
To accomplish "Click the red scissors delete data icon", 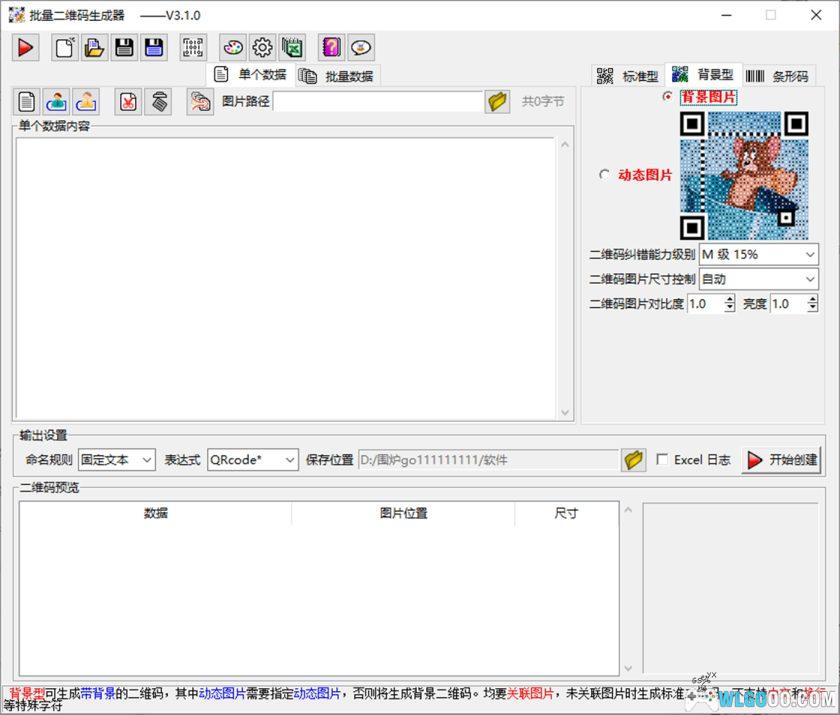I will click(129, 101).
